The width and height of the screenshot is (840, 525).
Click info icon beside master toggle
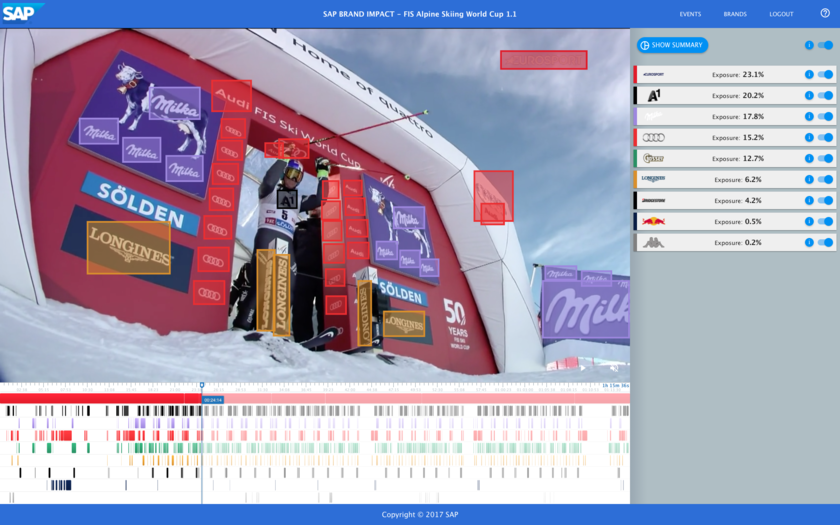coord(809,45)
